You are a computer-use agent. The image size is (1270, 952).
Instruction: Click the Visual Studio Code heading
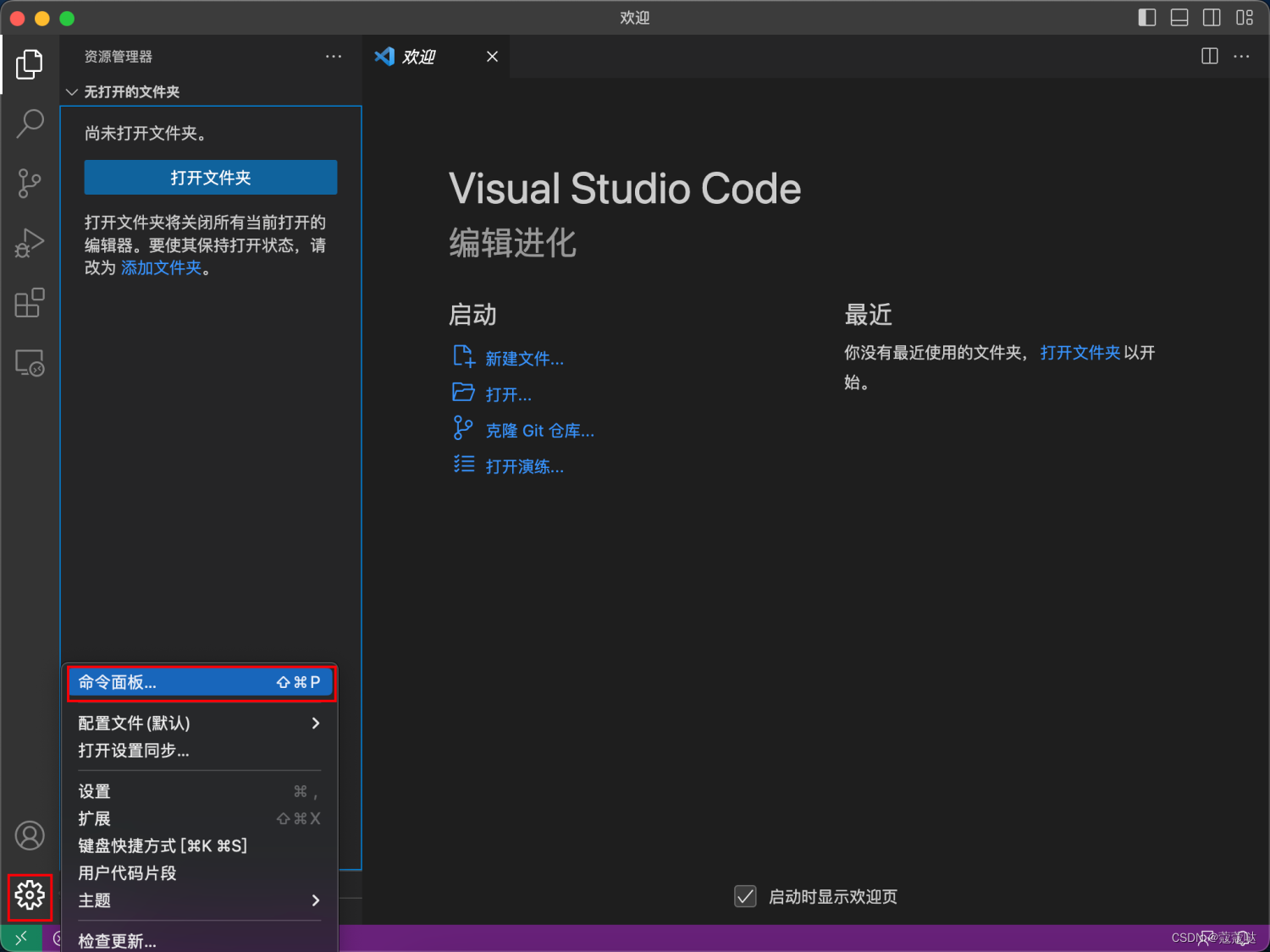coord(625,188)
